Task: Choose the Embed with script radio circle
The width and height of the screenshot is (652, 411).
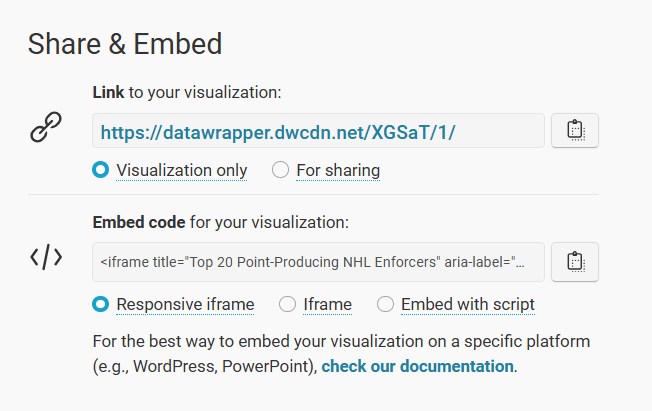Action: point(385,304)
